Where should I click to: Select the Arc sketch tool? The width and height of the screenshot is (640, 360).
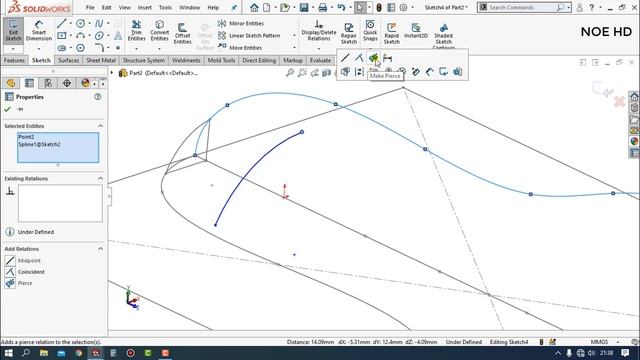click(x=80, y=36)
